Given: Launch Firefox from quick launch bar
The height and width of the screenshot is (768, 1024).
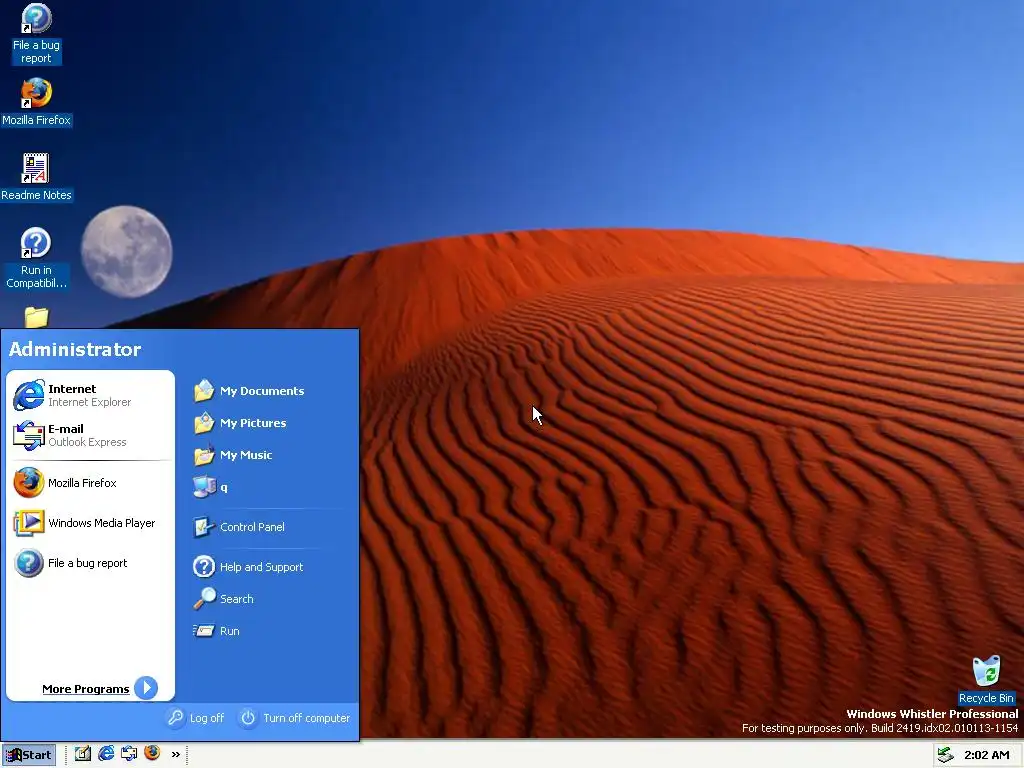Looking at the screenshot, I should click(152, 753).
